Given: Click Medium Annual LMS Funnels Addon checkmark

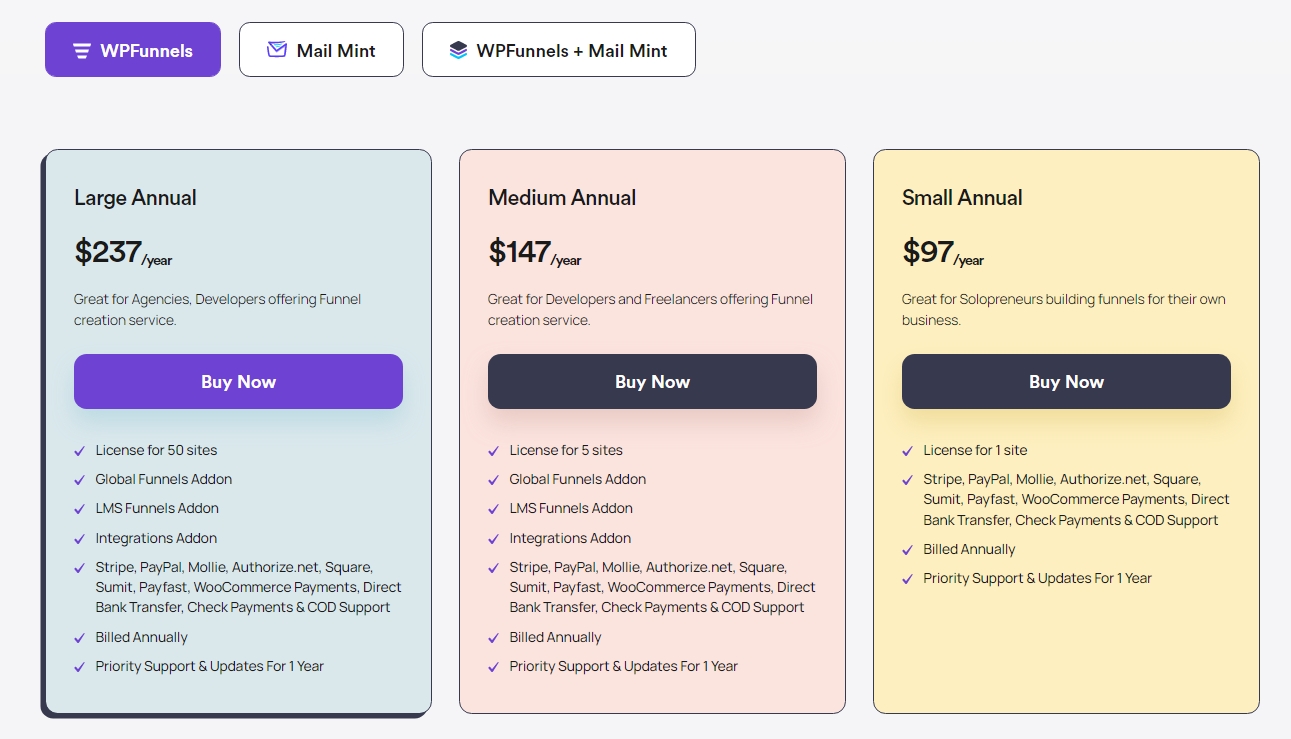Looking at the screenshot, I should click(494, 509).
